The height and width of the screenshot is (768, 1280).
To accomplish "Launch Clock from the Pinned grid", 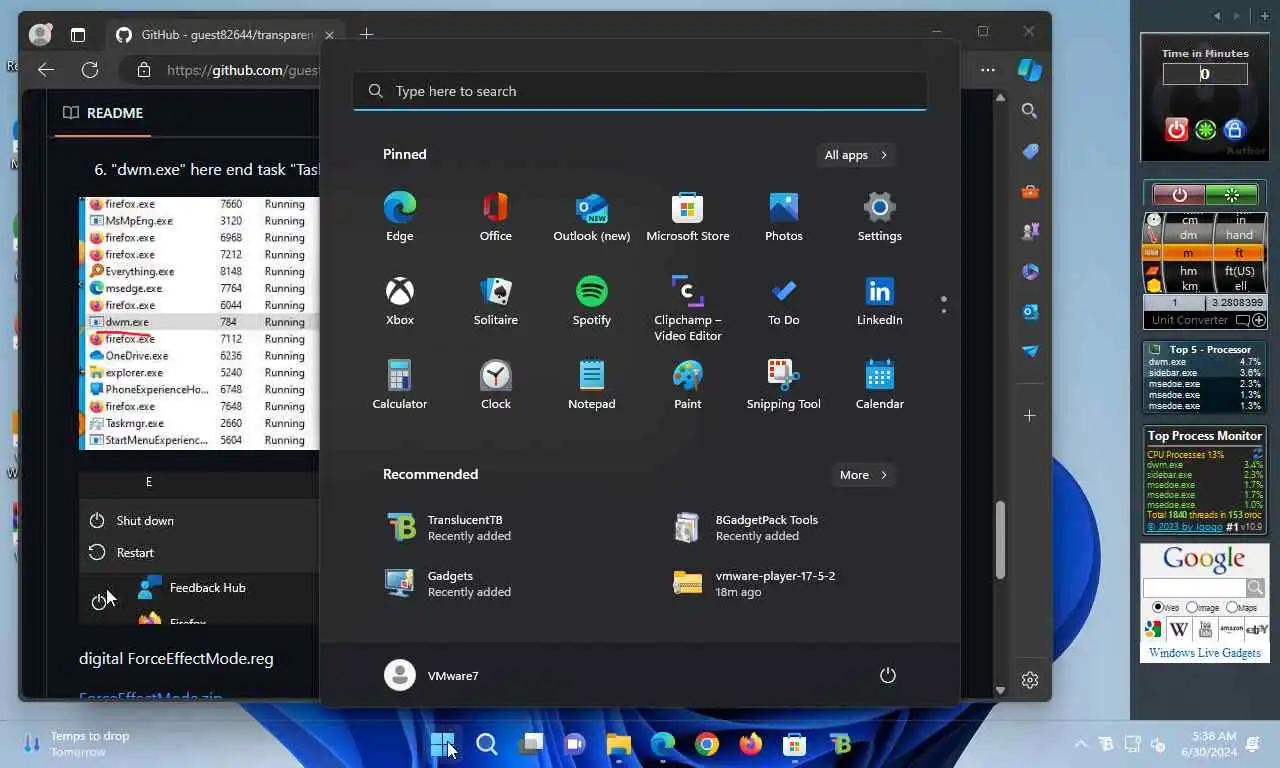I will click(x=495, y=385).
